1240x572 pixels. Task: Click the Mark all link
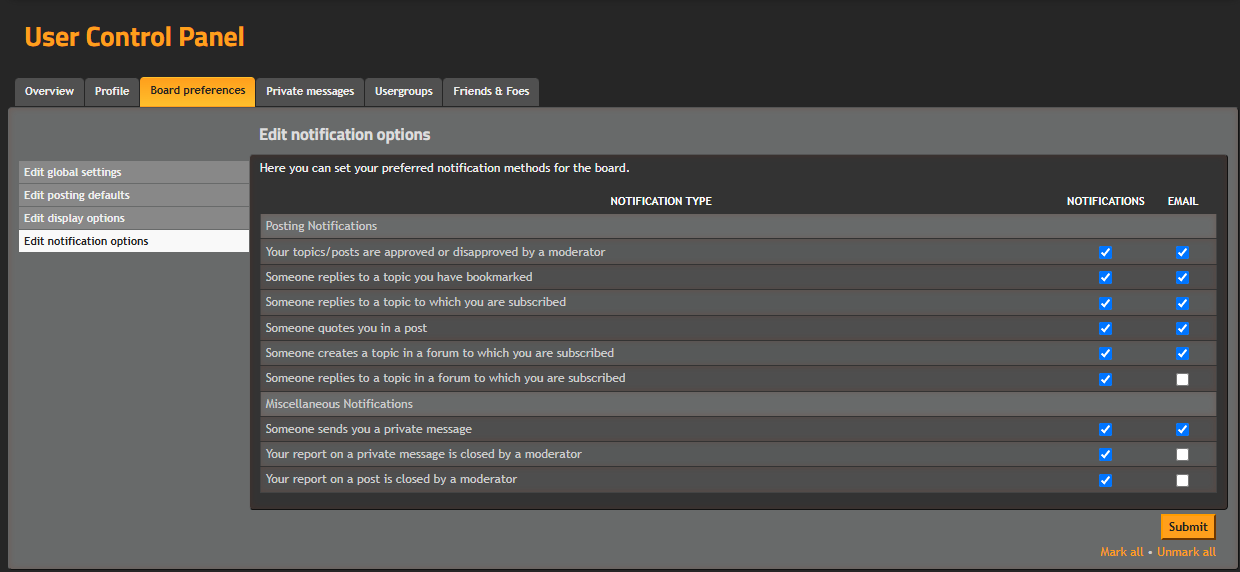pos(1121,552)
